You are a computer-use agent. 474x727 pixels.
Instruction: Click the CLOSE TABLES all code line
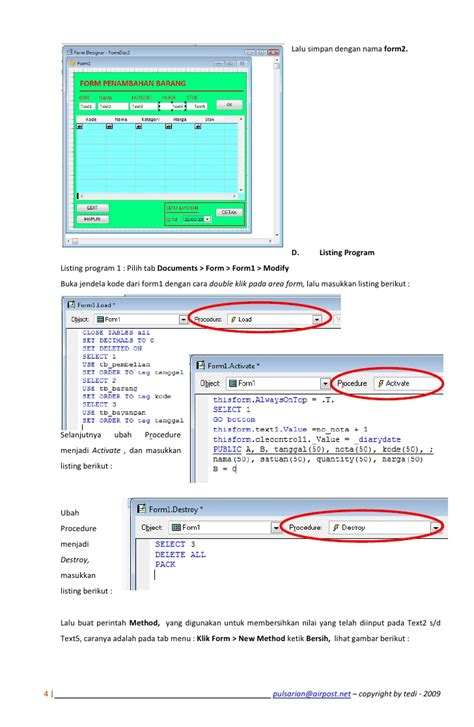pos(116,332)
